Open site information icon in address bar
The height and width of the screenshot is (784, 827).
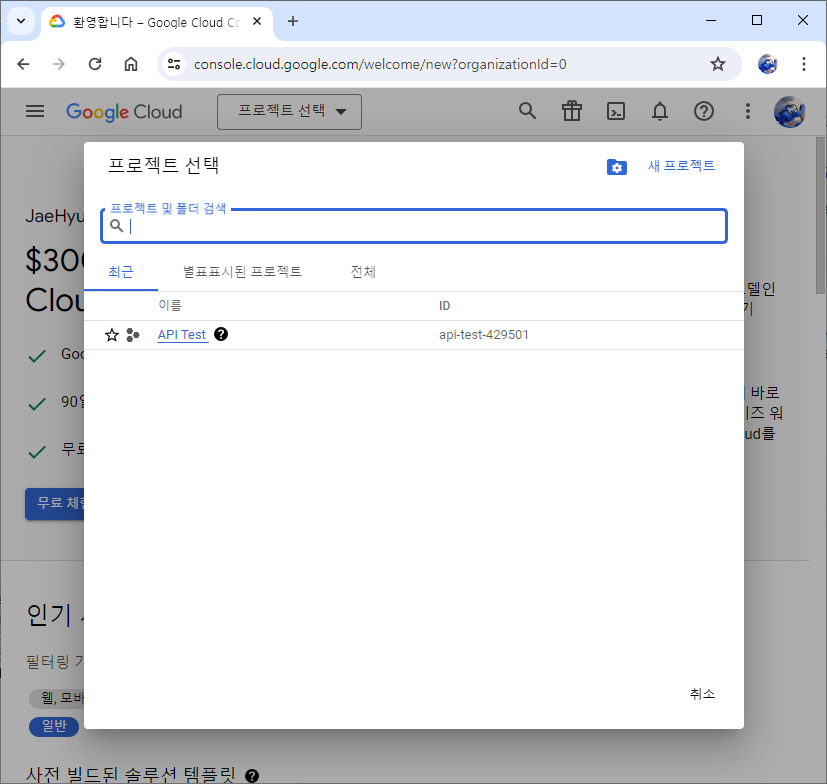tap(174, 64)
